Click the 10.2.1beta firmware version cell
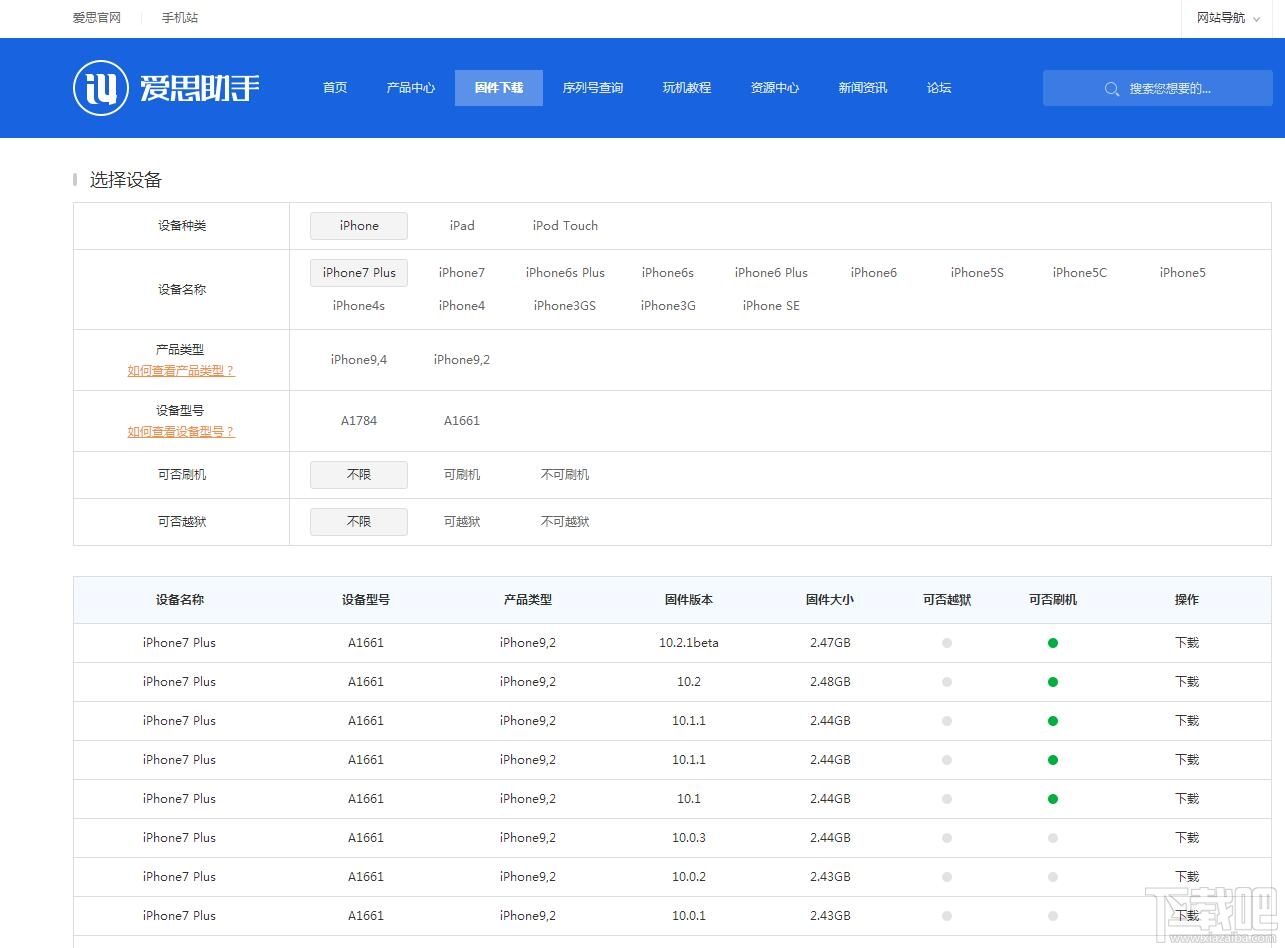 tap(689, 643)
